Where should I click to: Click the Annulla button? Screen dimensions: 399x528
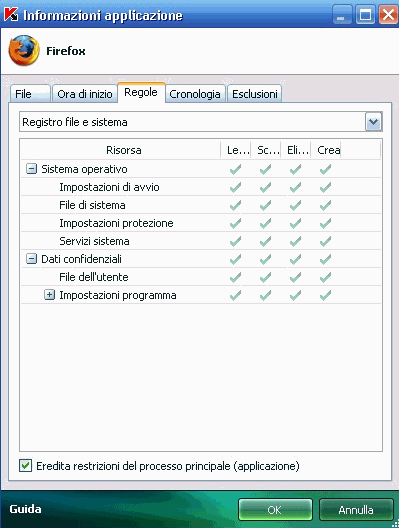pos(356,509)
